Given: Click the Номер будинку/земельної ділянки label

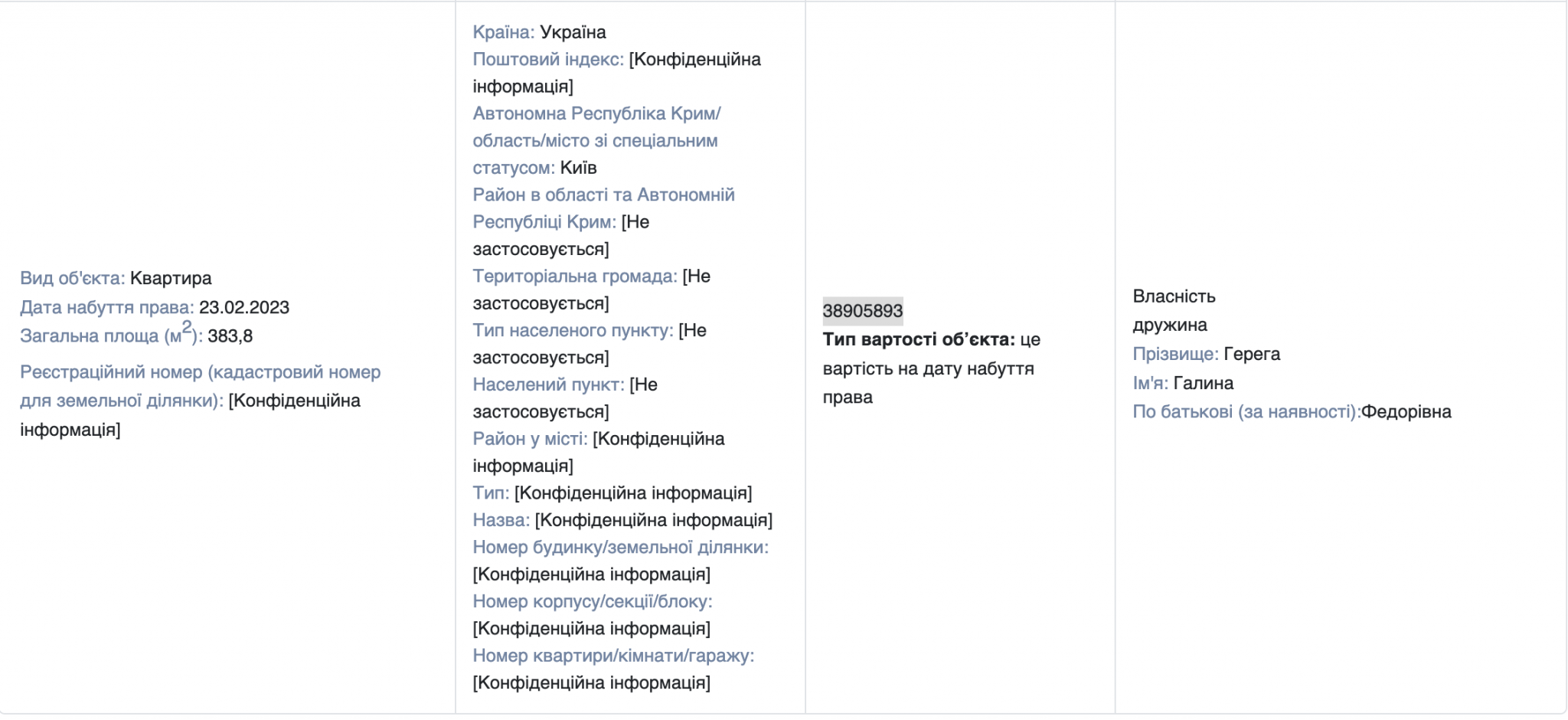Looking at the screenshot, I should tap(620, 548).
